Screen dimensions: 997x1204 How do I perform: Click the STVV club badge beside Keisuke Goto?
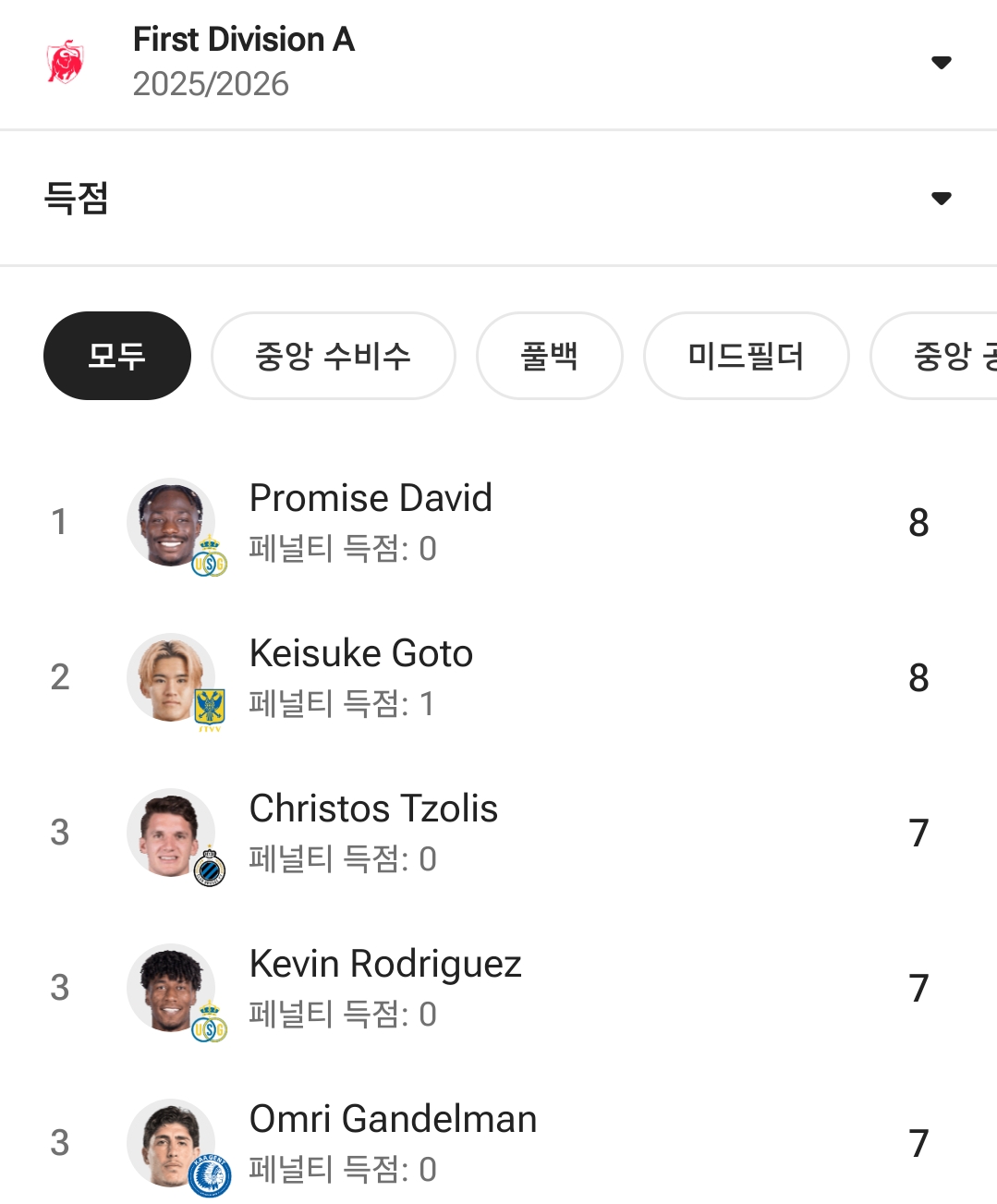(210, 709)
